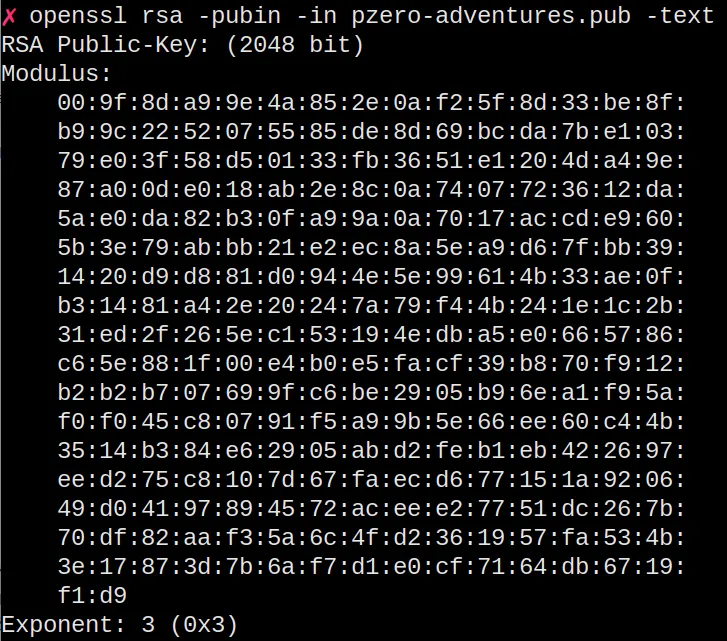
Task: Click the pzero-adventures.pub filename
Action: click(x=491, y=16)
